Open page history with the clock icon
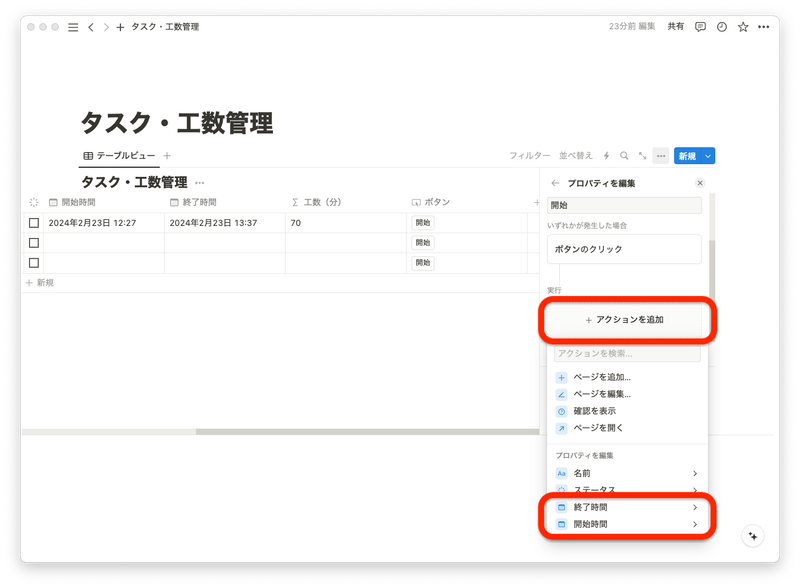 pyautogui.click(x=722, y=27)
